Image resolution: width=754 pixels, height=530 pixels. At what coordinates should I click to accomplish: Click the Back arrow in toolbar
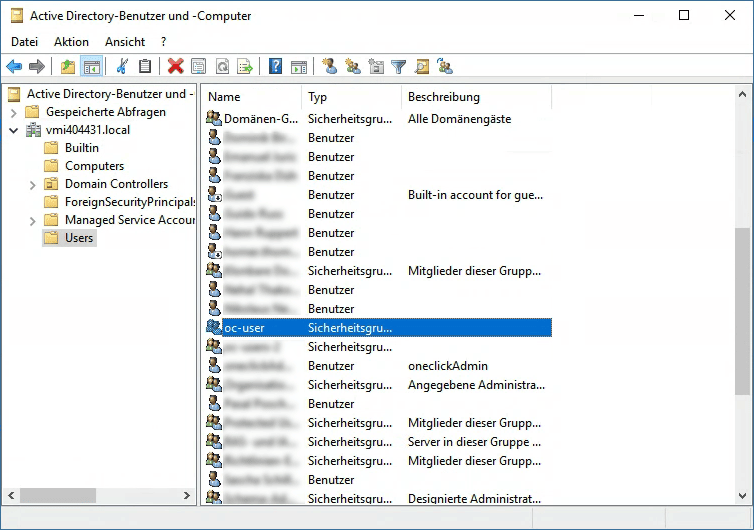point(14,67)
